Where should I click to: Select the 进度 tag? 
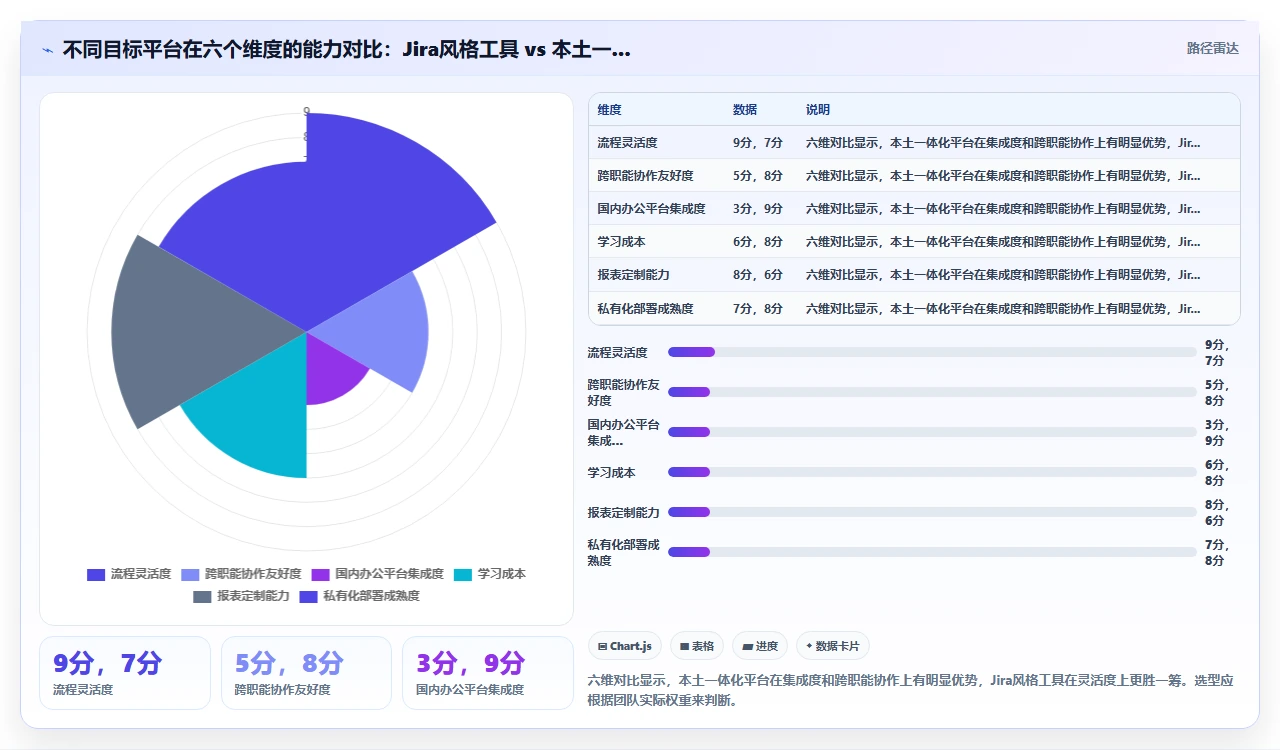(x=760, y=646)
